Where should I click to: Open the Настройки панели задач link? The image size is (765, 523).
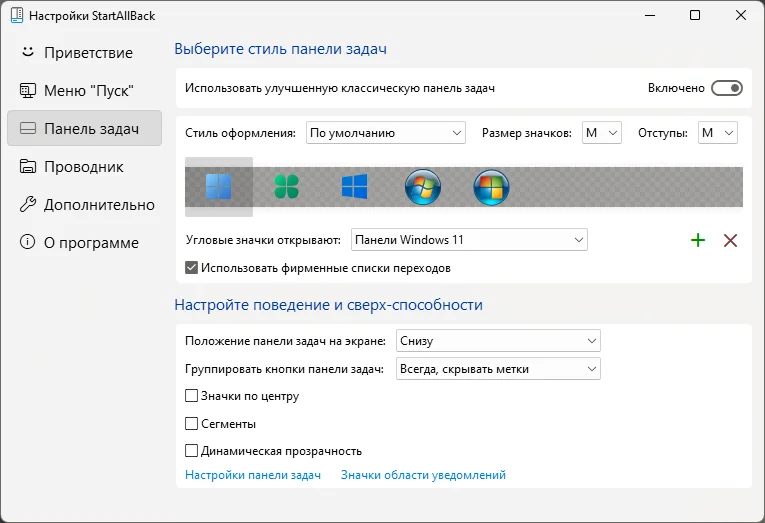click(253, 475)
